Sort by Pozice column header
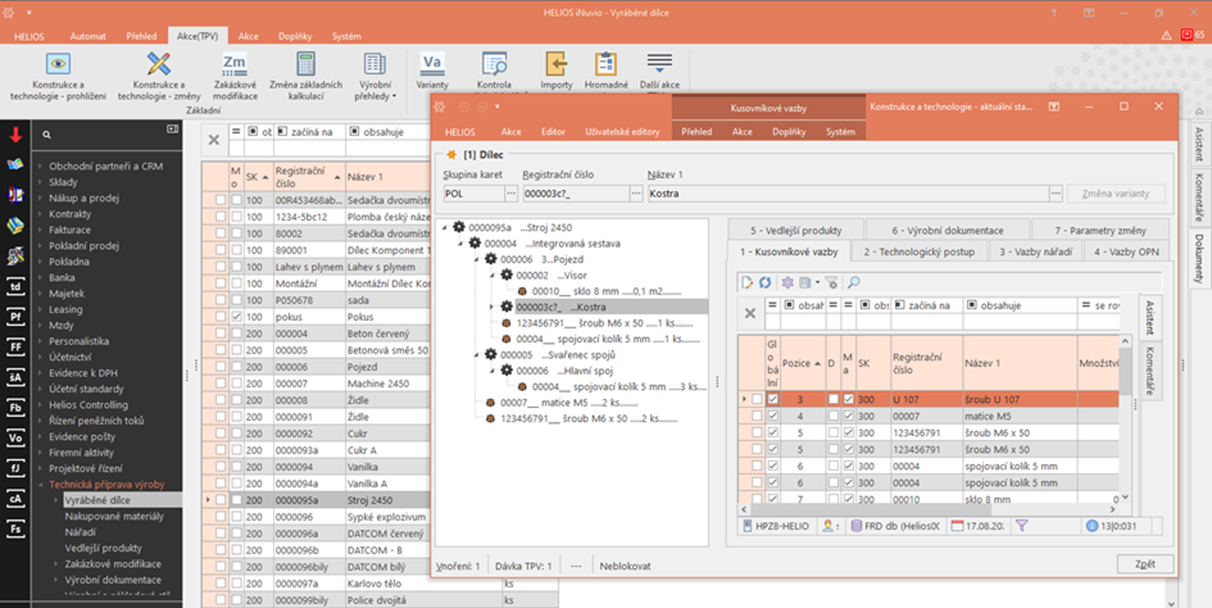The width and height of the screenshot is (1212, 608). pyautogui.click(x=800, y=363)
